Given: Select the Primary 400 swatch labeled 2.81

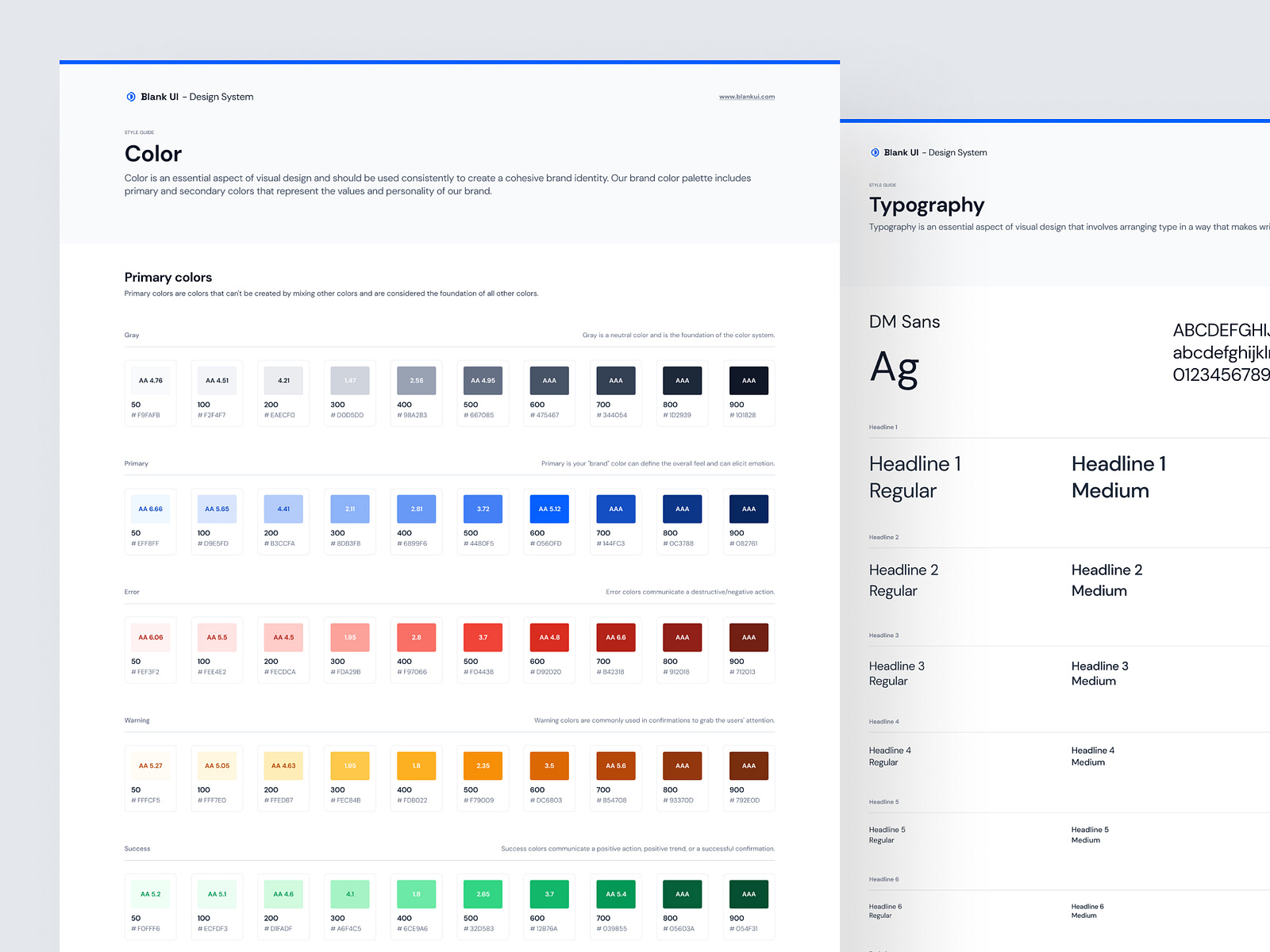Looking at the screenshot, I should (x=417, y=509).
